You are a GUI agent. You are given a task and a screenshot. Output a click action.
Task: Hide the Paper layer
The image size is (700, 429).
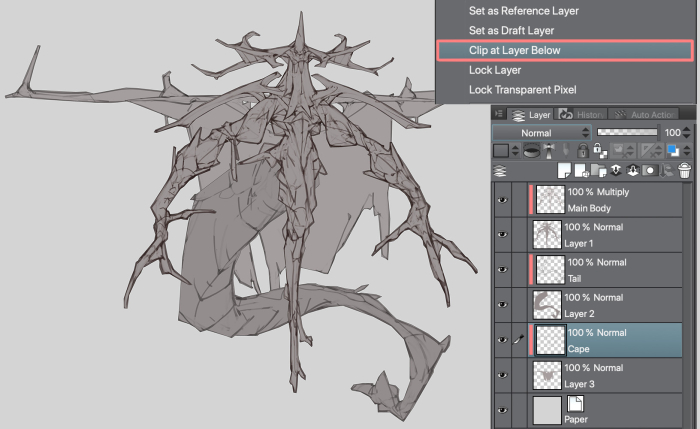point(502,409)
